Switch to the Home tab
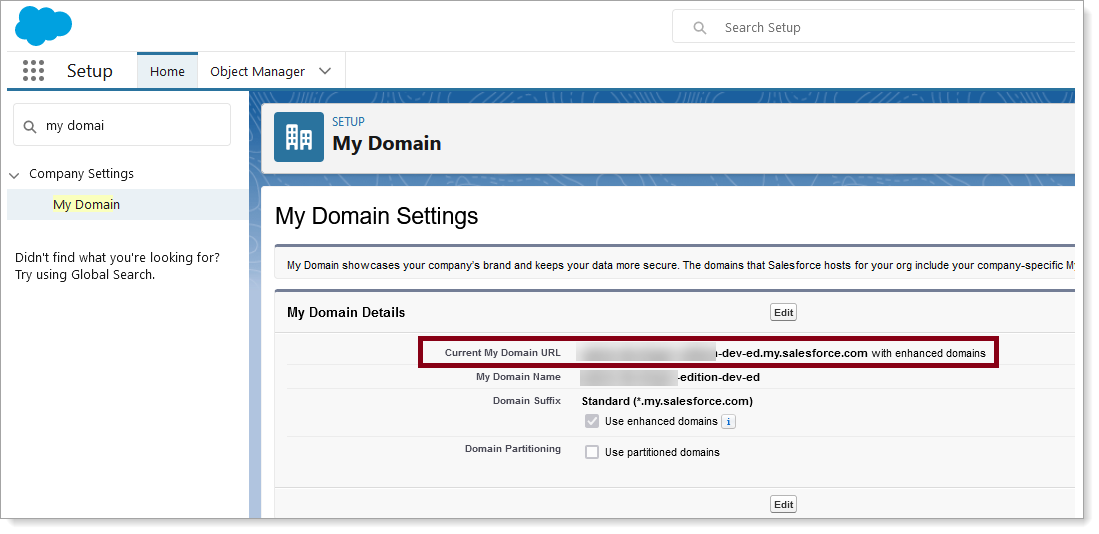This screenshot has width=1099, height=534. click(x=168, y=71)
